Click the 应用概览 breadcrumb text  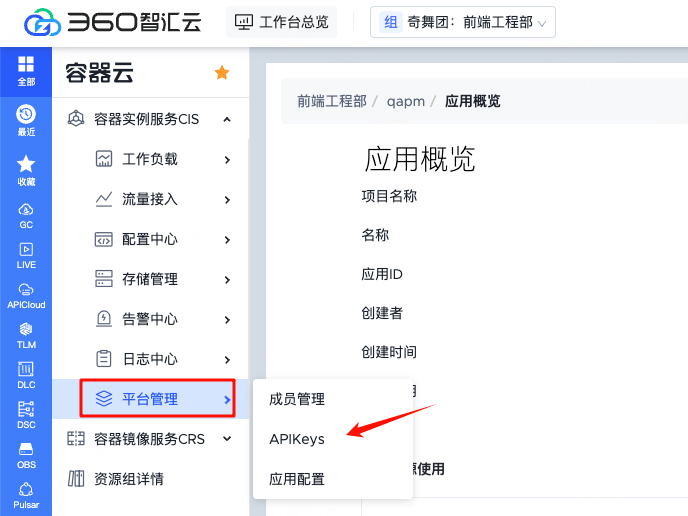473,101
